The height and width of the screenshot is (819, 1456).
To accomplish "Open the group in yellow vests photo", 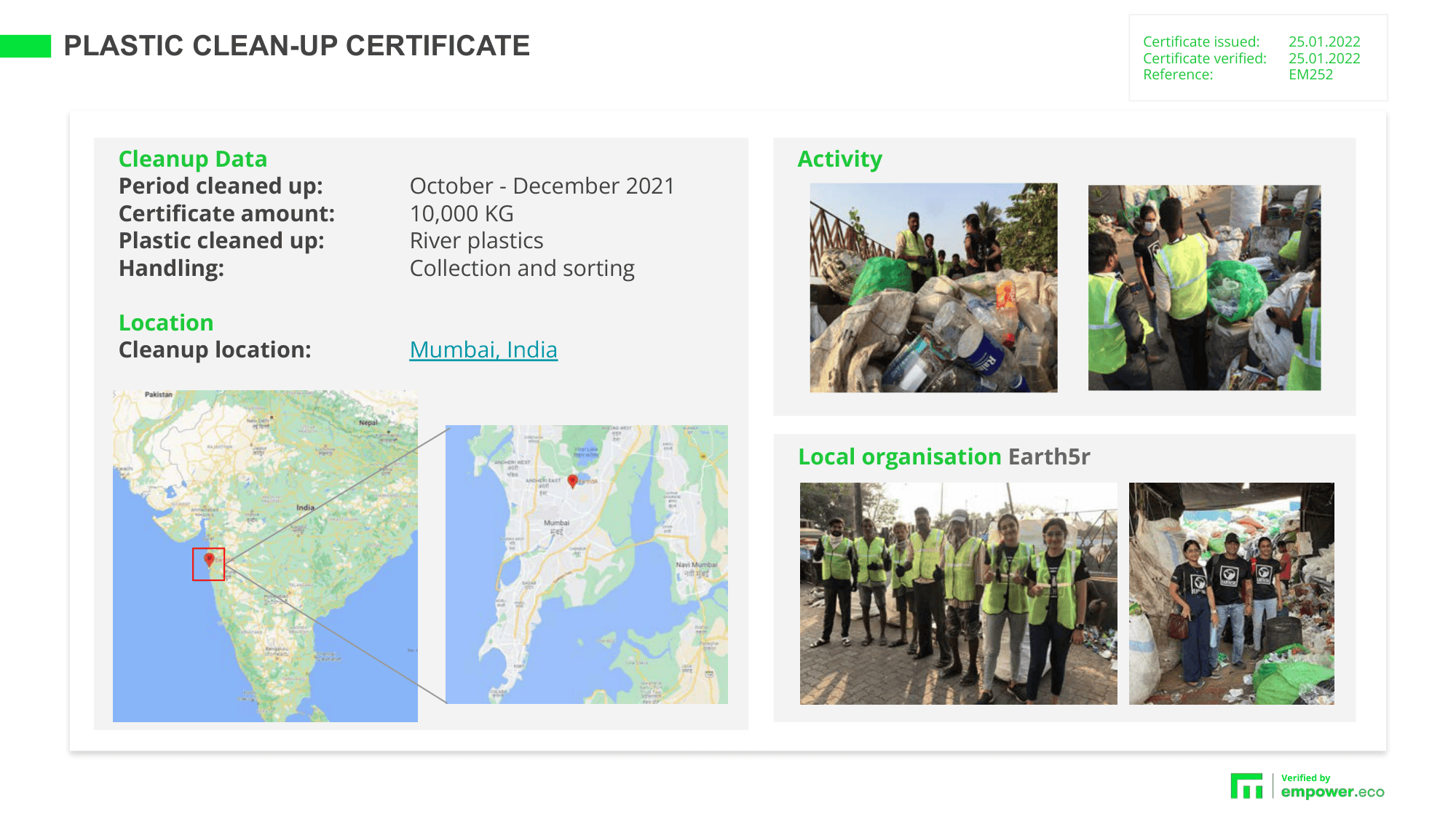I will tap(958, 593).
